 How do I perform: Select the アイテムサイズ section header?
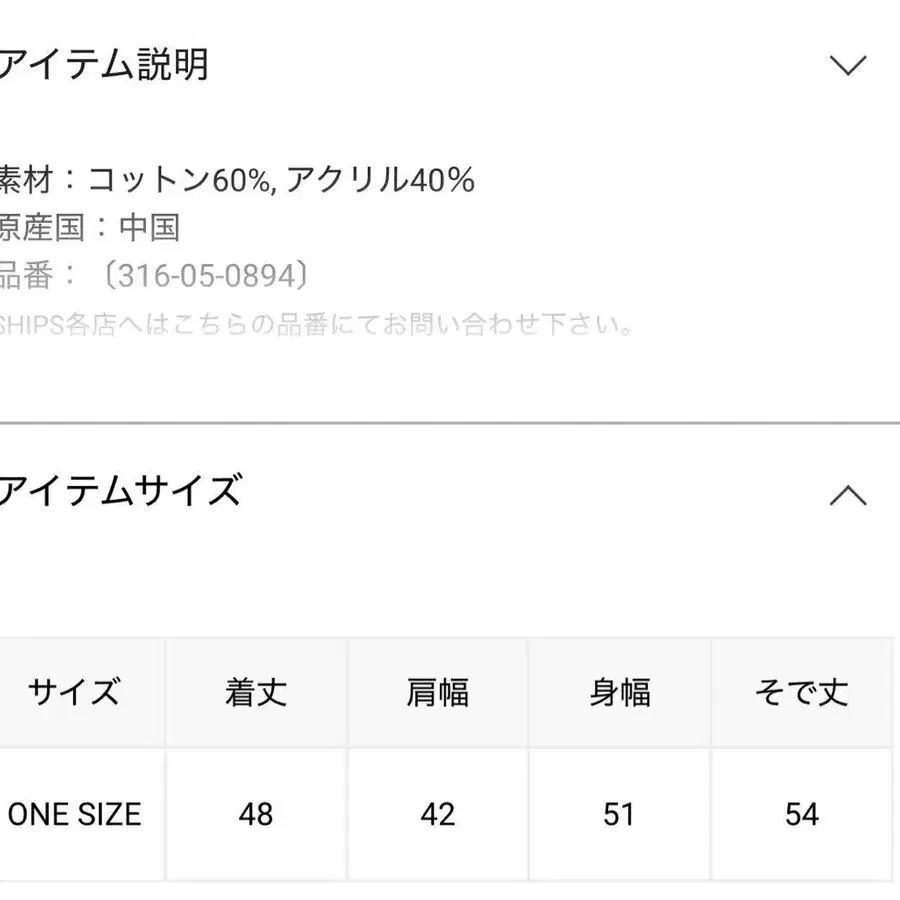point(120,489)
